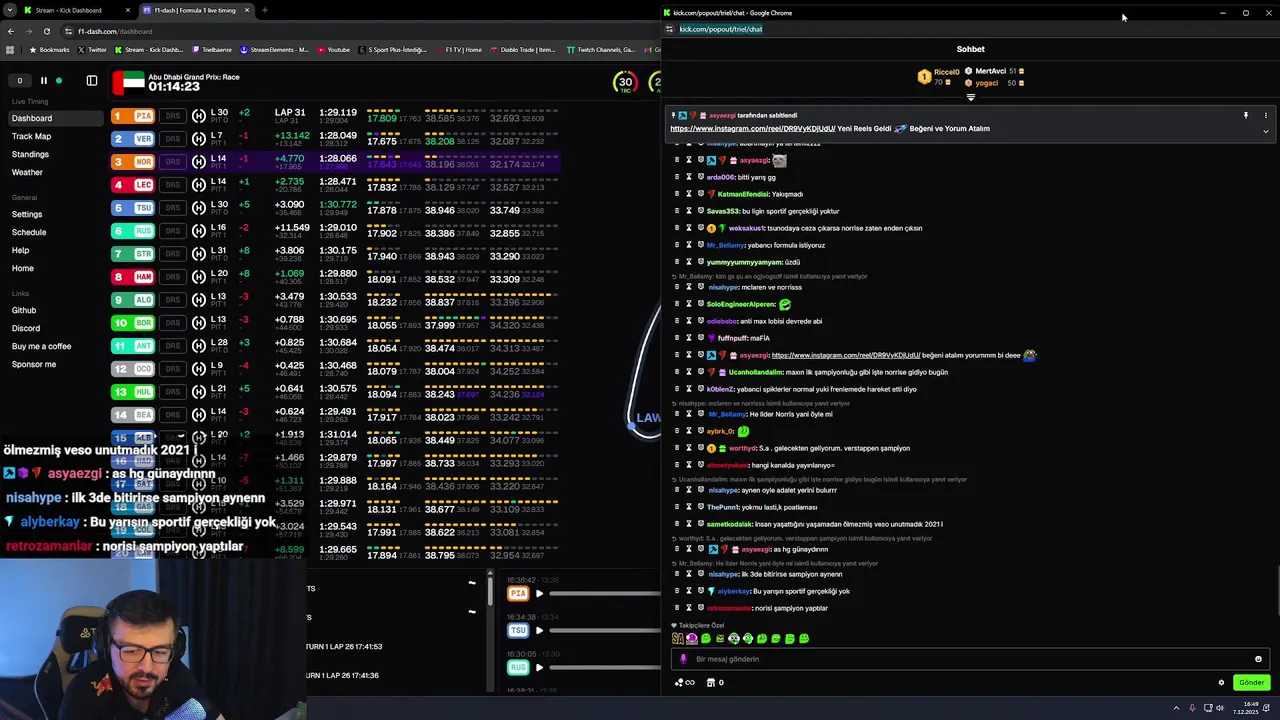Open the Github link

24,310
